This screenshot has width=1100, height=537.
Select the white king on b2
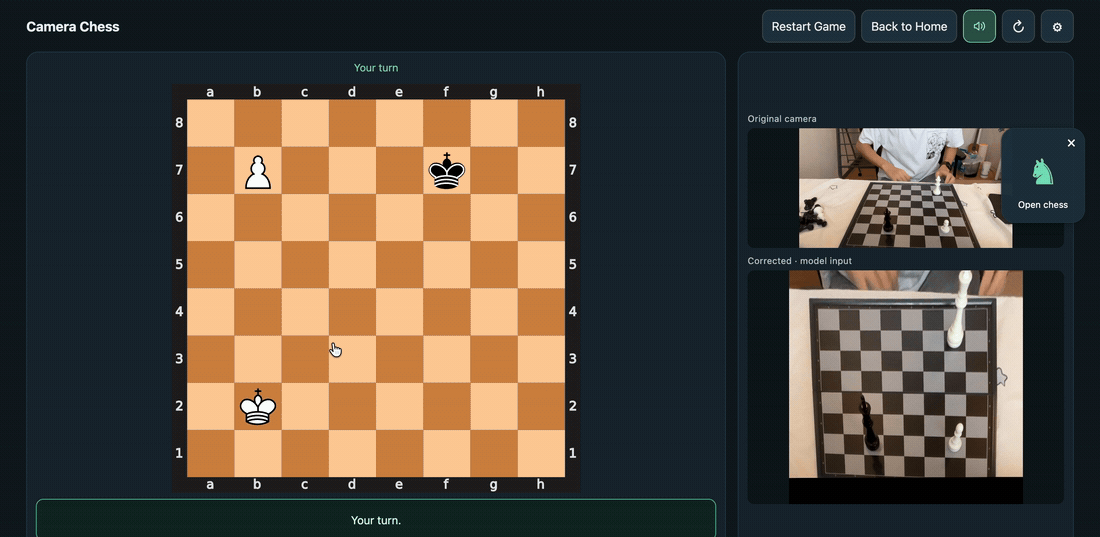coord(257,406)
